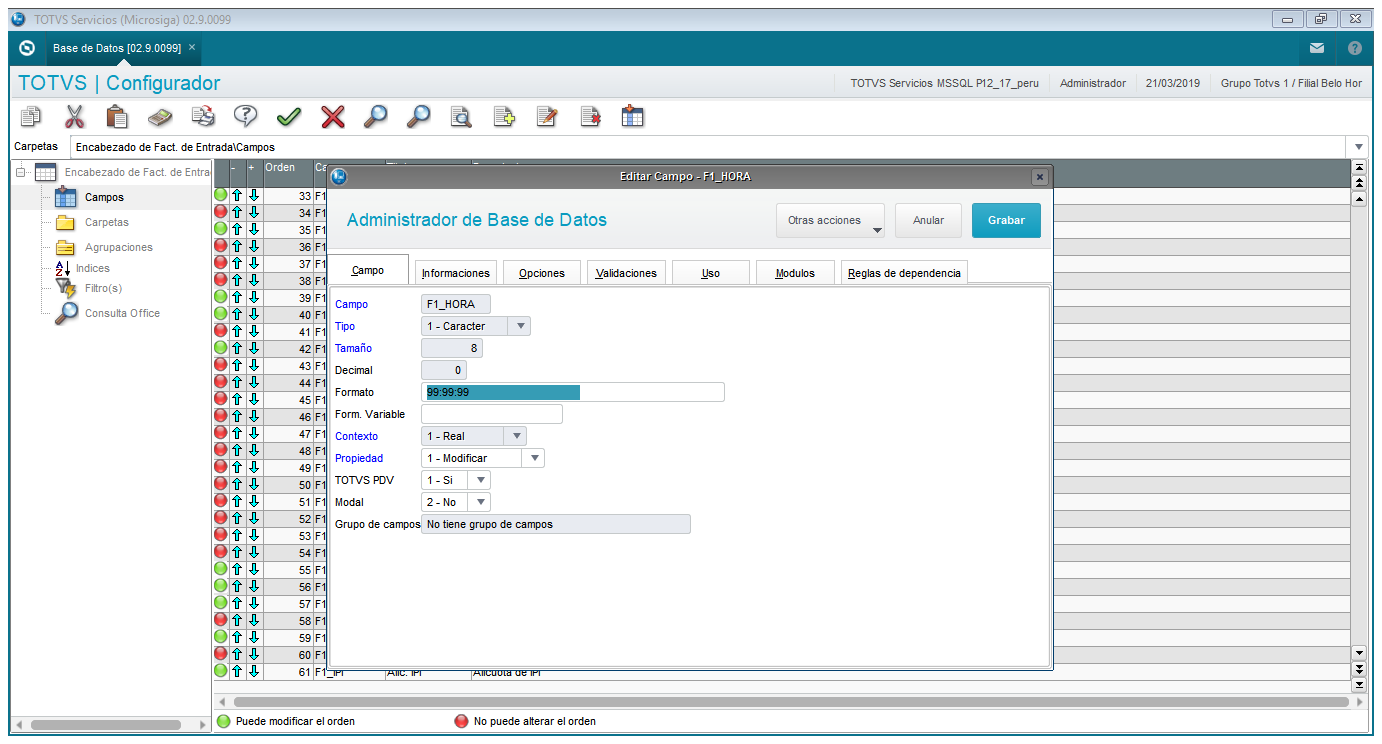Click the green status circle on row 42
This screenshot has height=744, width=1382.
pos(221,348)
